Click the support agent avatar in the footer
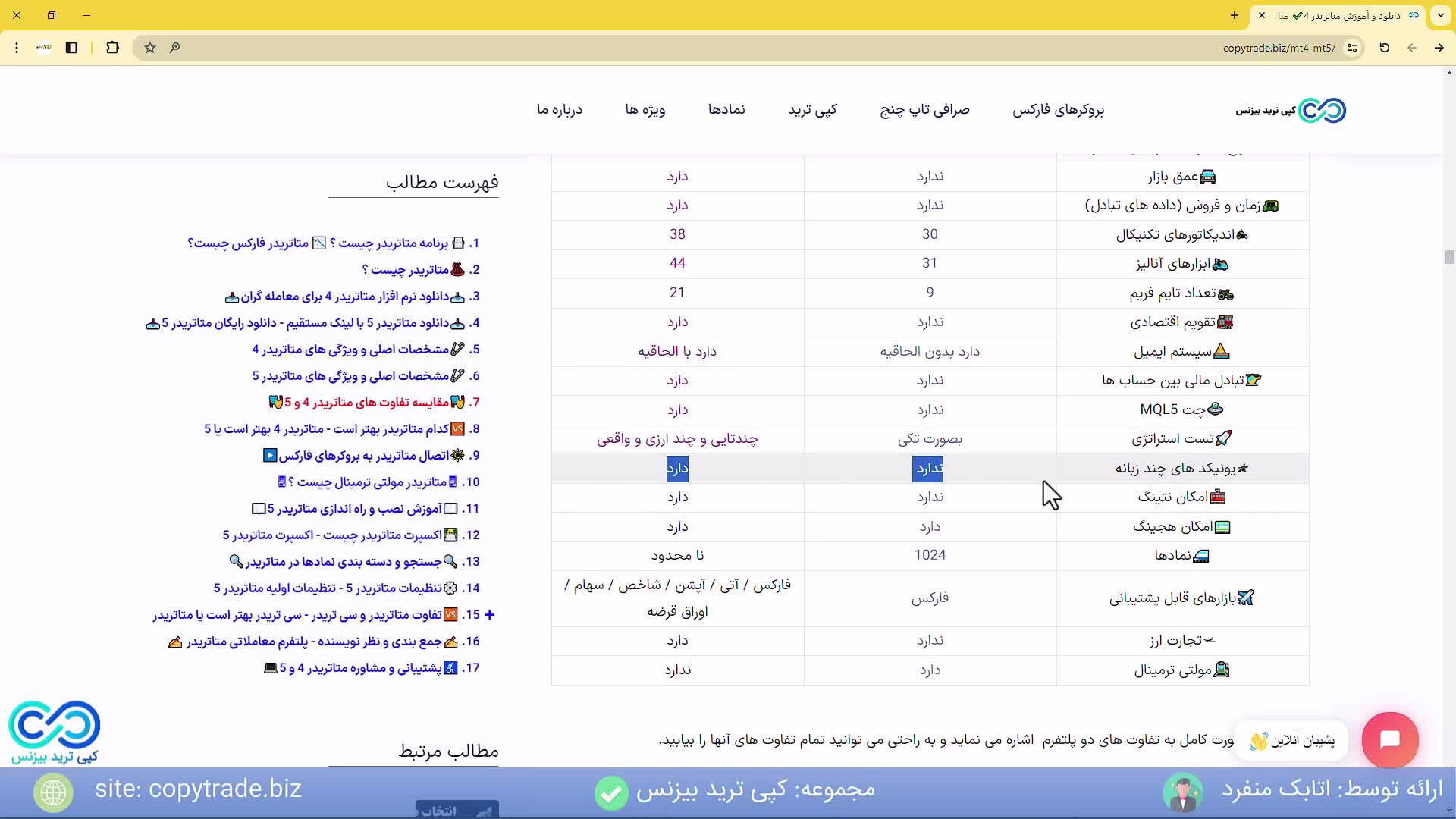The image size is (1456, 819). click(x=1182, y=792)
